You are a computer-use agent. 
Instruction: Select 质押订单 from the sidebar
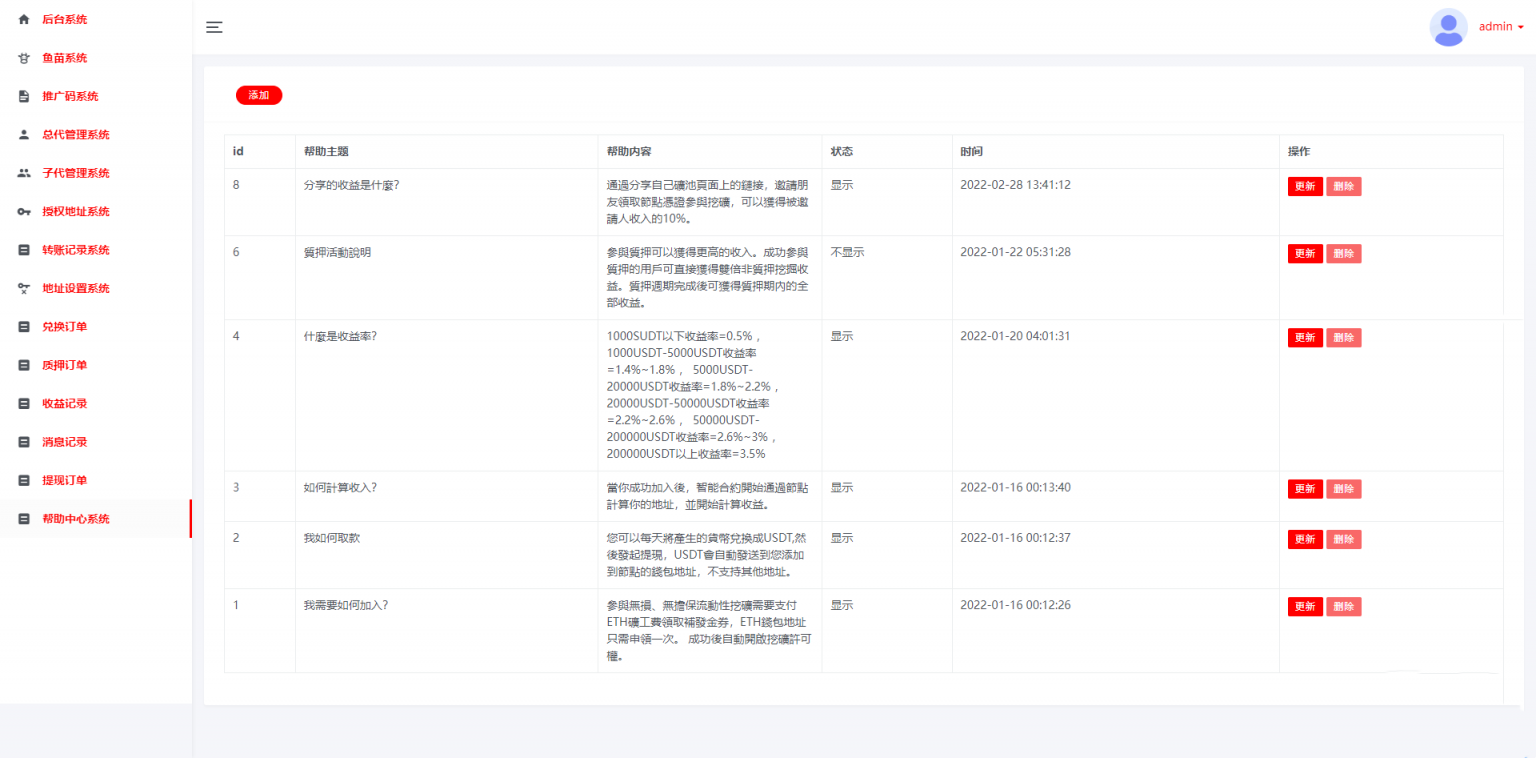(x=64, y=365)
